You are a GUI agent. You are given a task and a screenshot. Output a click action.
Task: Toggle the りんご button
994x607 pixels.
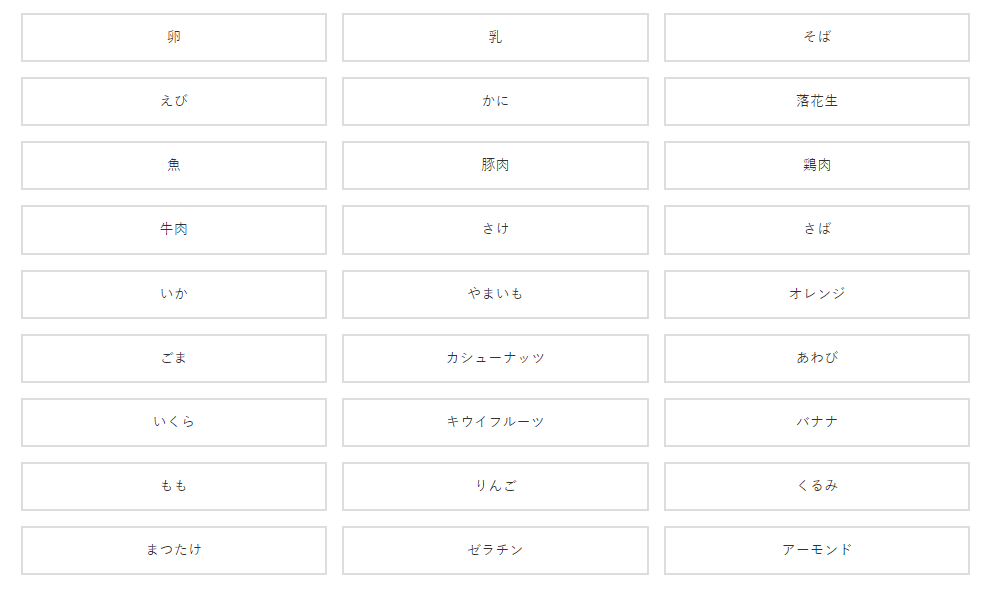point(495,486)
